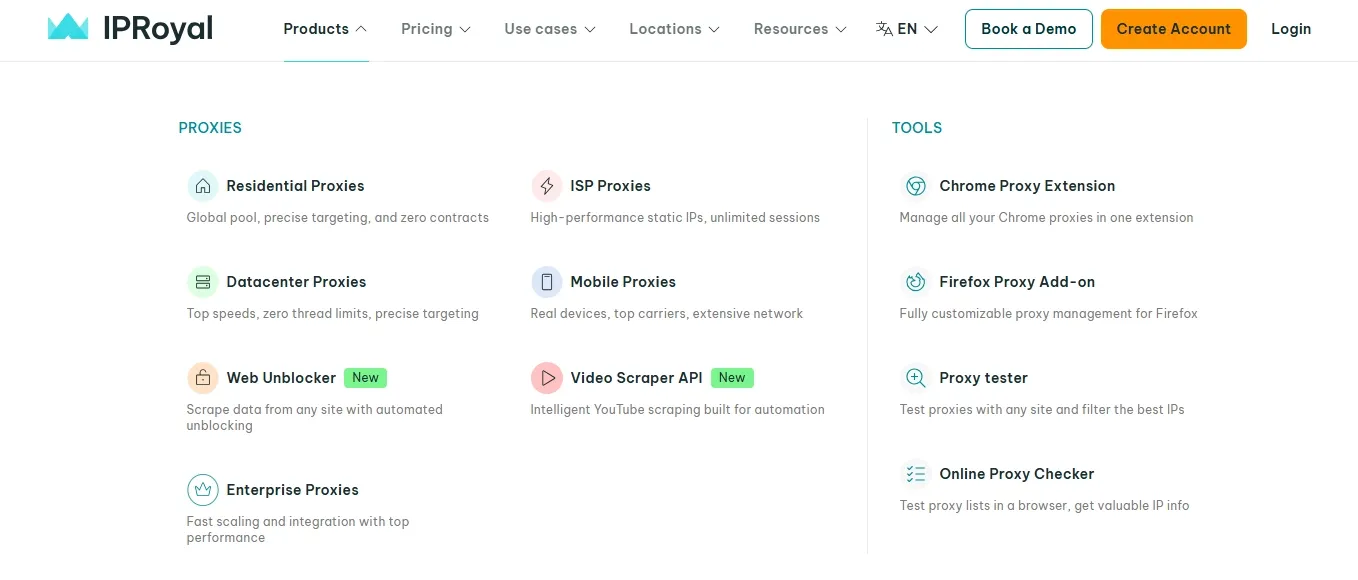Open the Proxy tester link
Image resolution: width=1358 pixels, height=580 pixels.
click(x=983, y=378)
